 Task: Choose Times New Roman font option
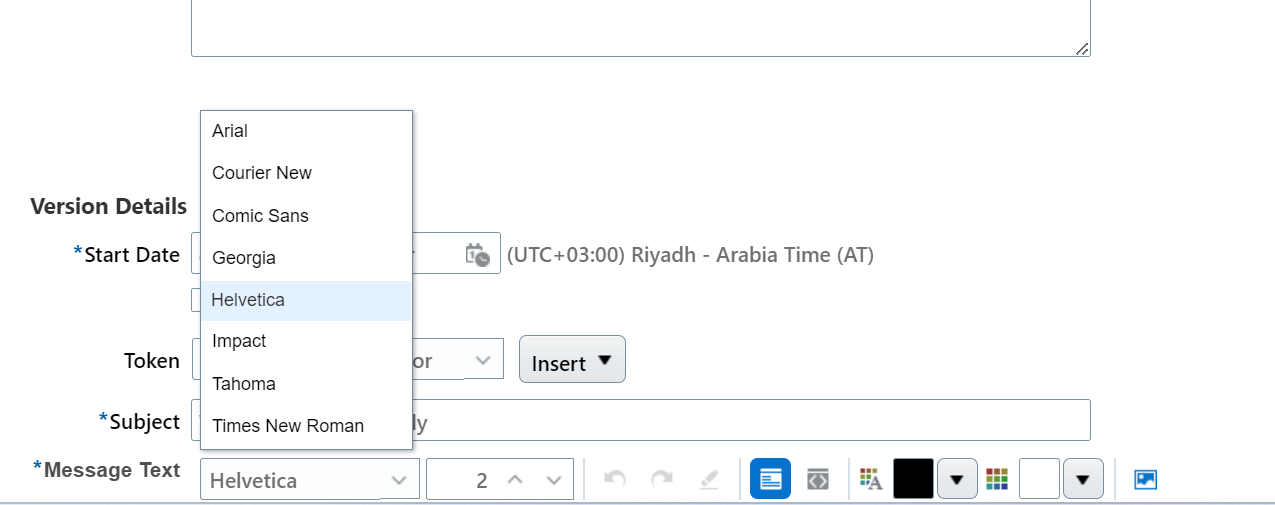click(x=288, y=426)
